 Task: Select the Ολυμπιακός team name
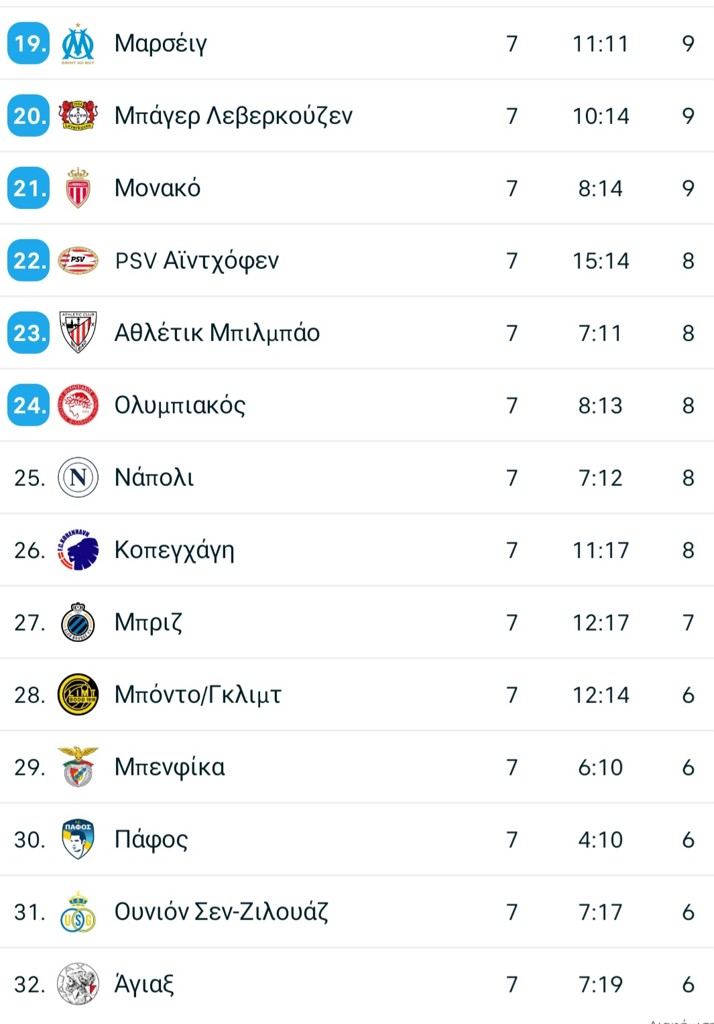coord(179,405)
